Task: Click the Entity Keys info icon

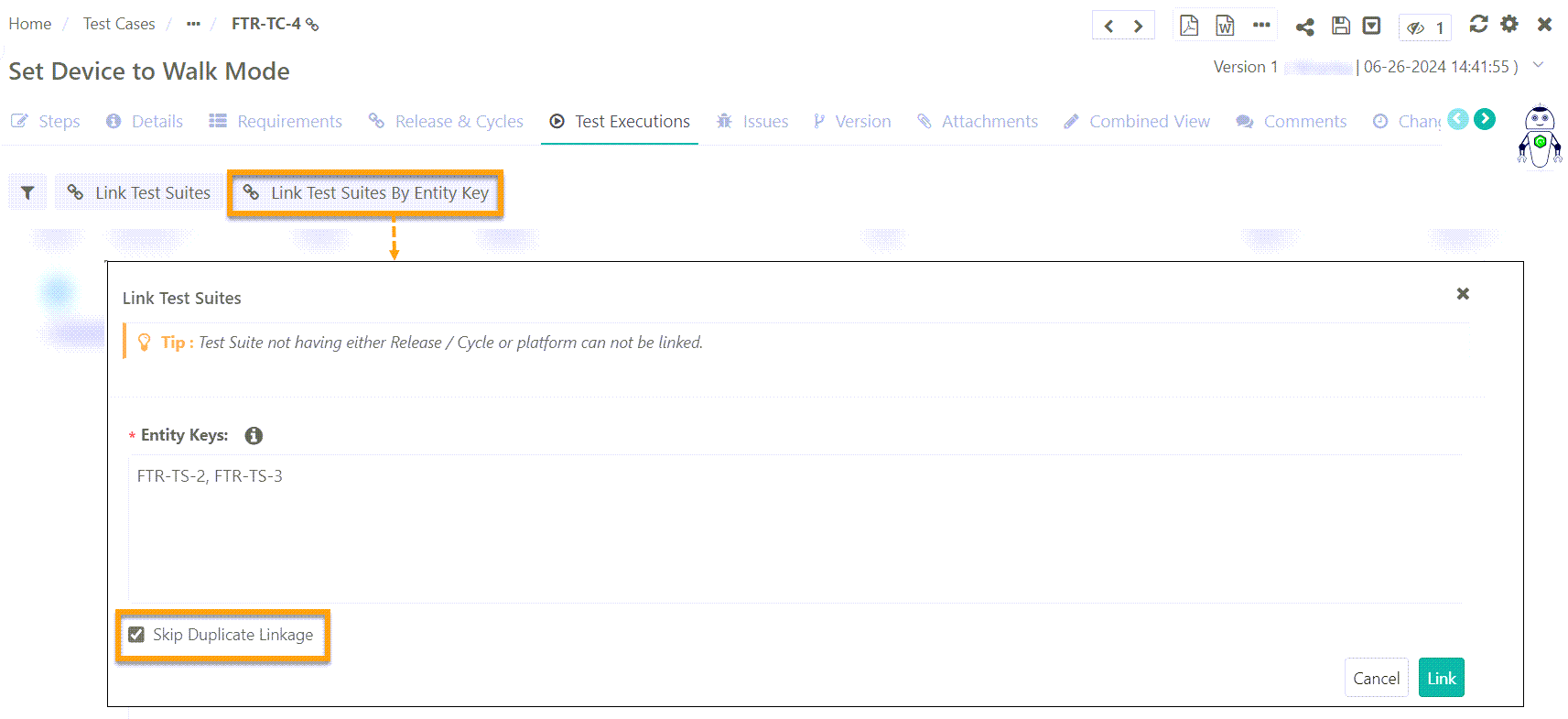Action: click(254, 436)
